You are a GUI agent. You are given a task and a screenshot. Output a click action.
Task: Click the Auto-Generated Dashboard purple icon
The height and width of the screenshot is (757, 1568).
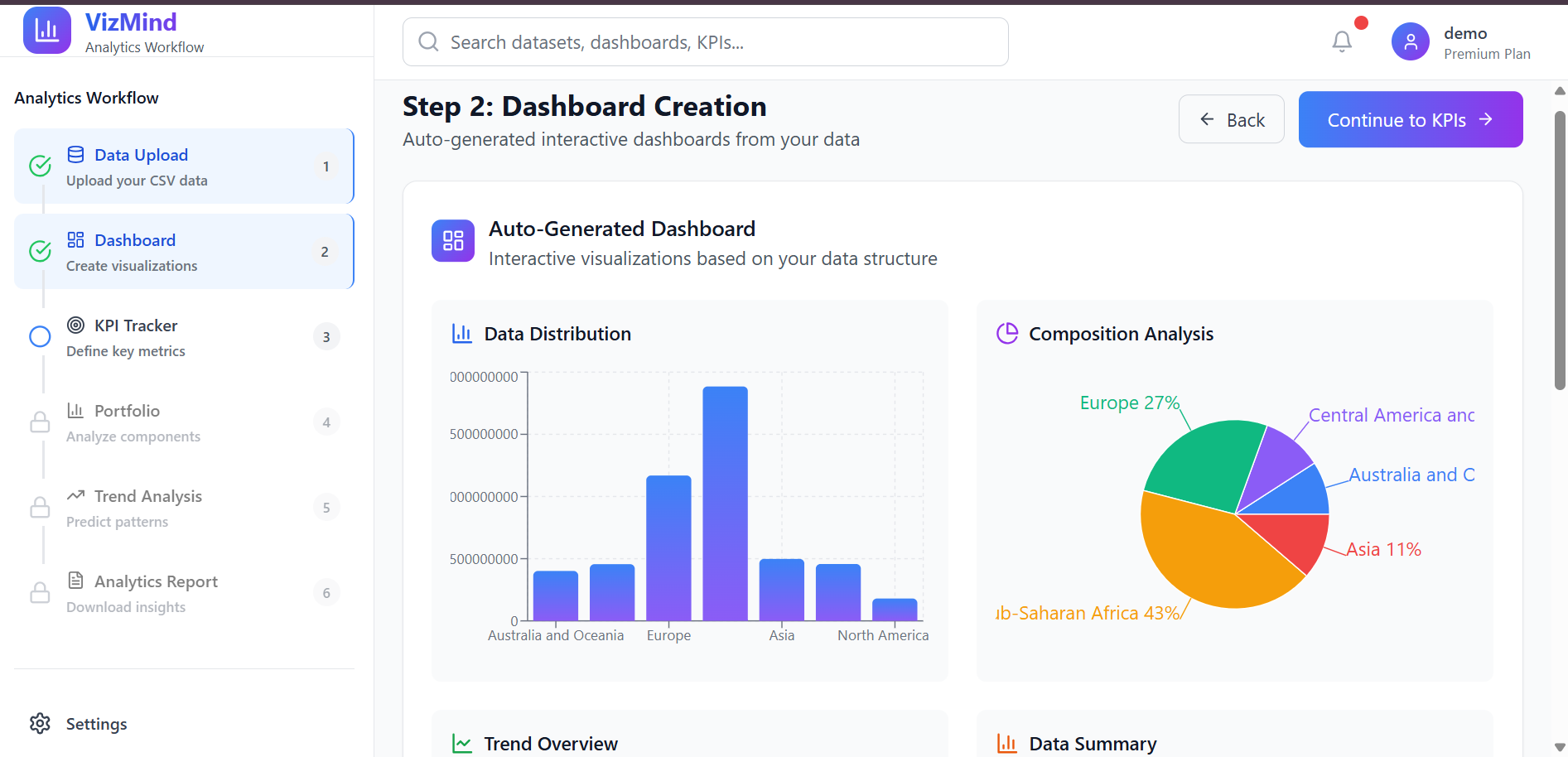[453, 241]
